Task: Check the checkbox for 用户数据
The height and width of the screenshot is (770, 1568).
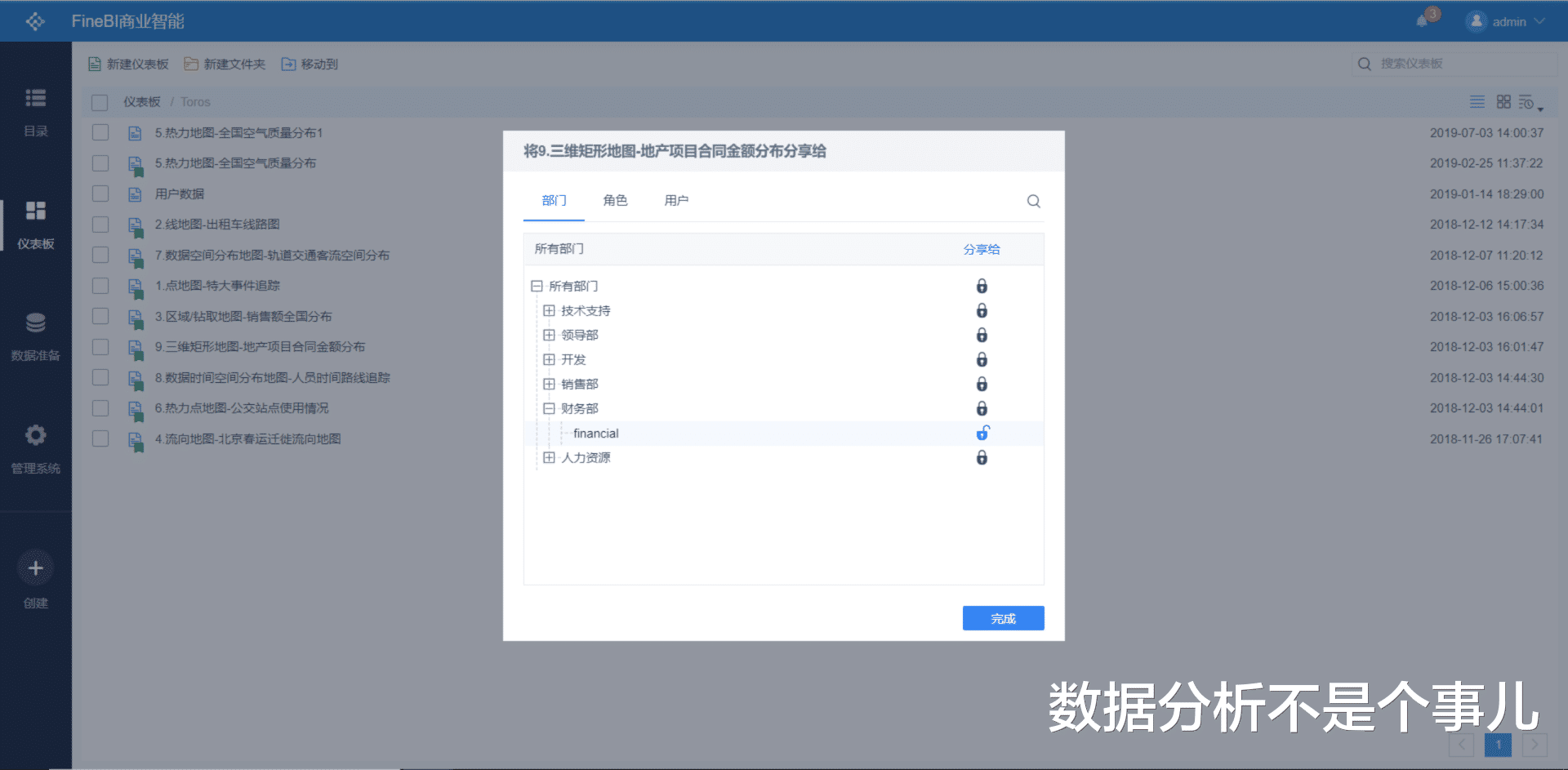Action: pos(100,194)
